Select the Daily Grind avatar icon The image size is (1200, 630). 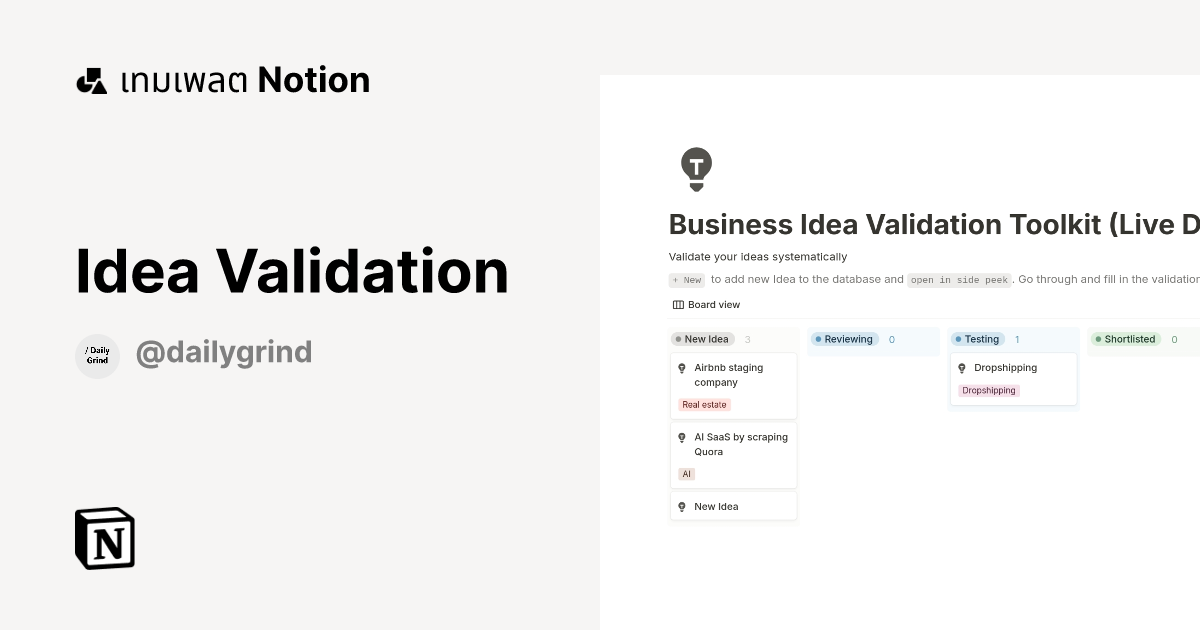coord(97,356)
